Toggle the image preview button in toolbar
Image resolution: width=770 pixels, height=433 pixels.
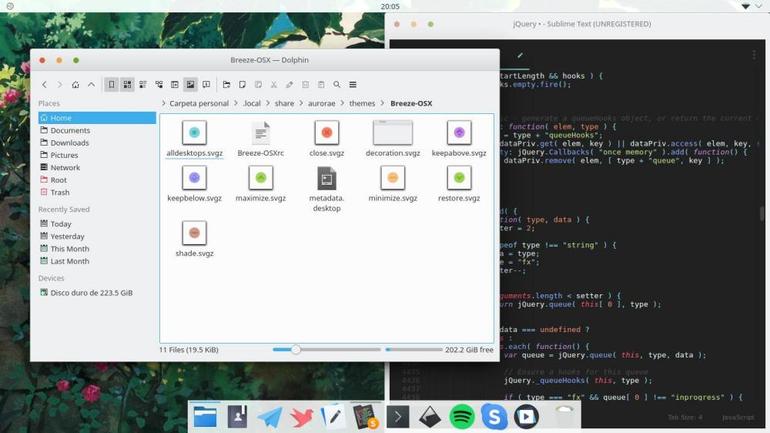coord(190,84)
